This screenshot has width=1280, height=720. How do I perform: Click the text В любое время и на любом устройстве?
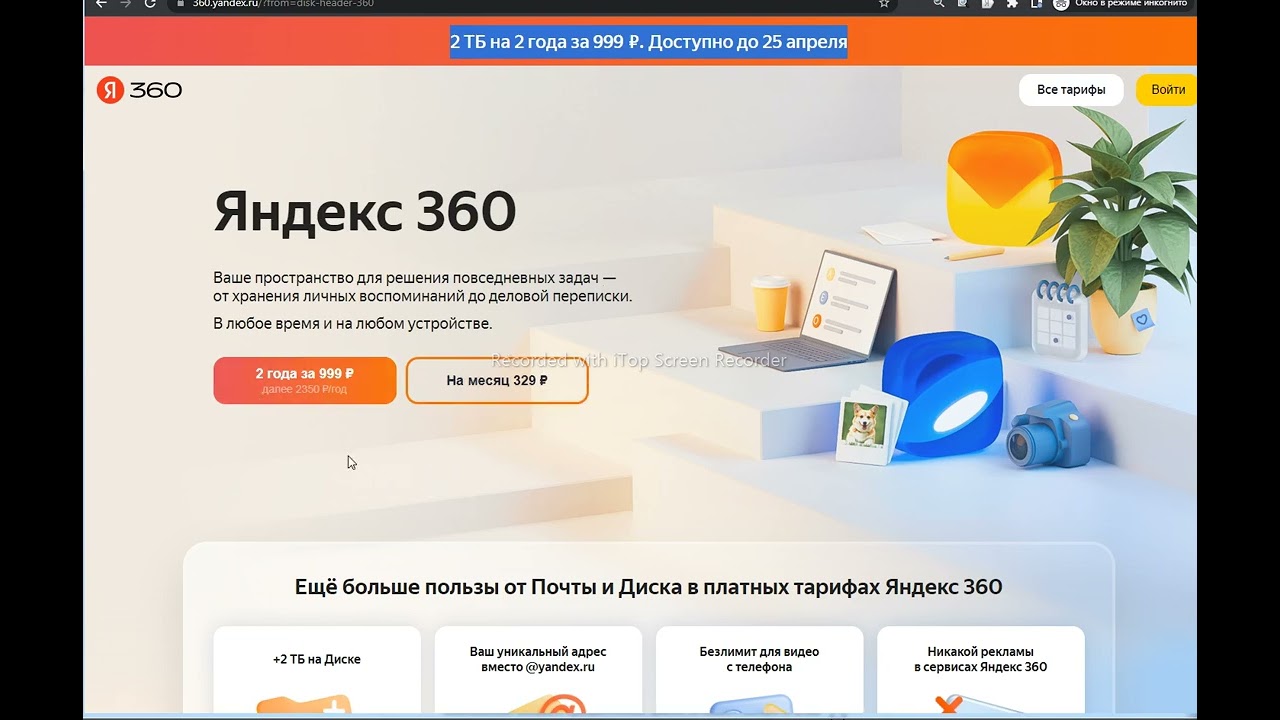353,324
